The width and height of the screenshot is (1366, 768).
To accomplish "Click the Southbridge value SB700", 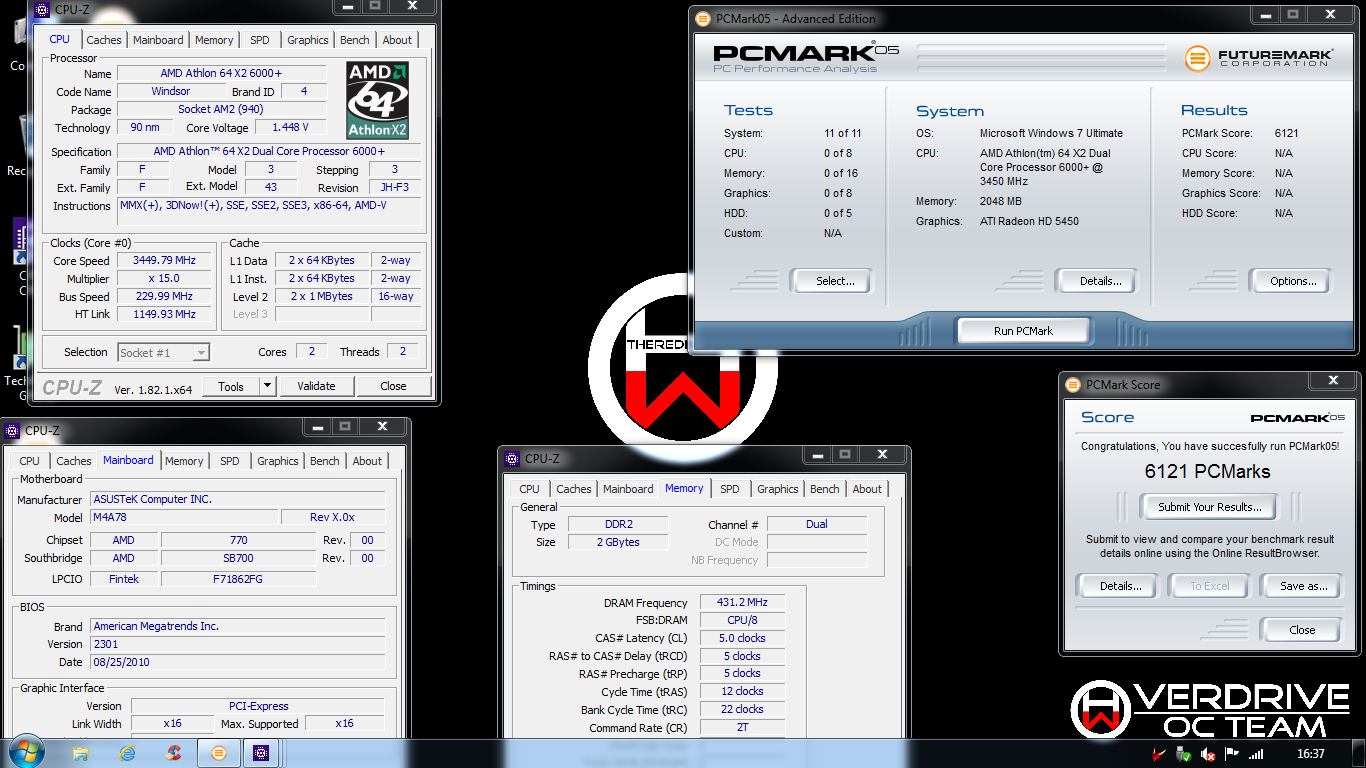I will pyautogui.click(x=238, y=558).
